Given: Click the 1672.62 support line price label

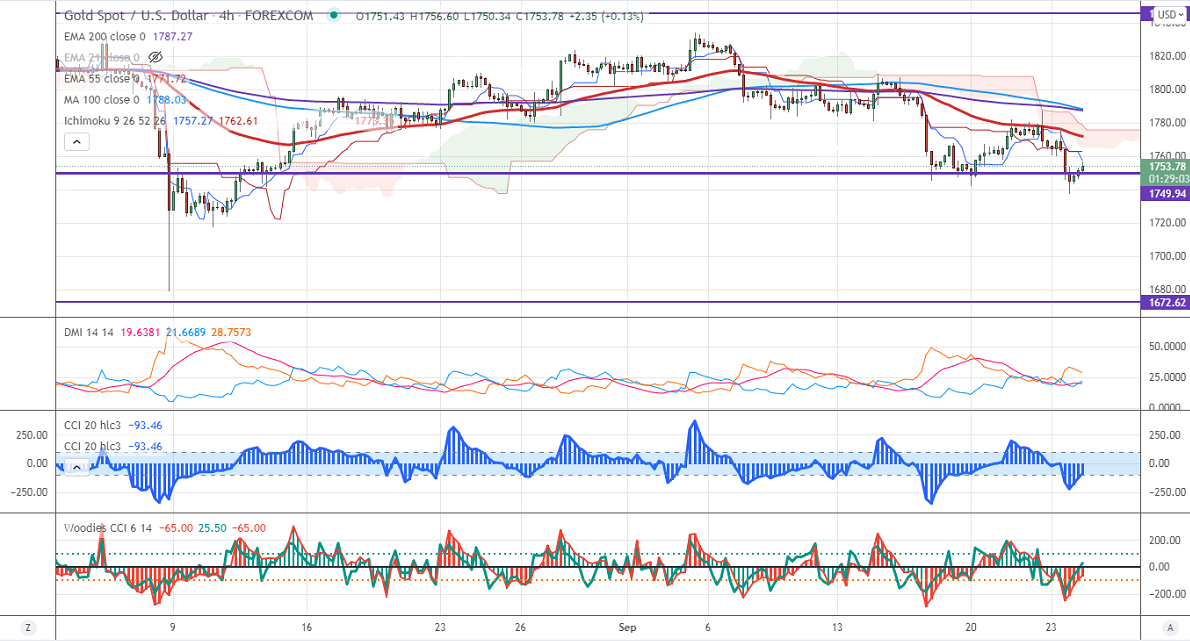Looking at the screenshot, I should pos(1162,302).
